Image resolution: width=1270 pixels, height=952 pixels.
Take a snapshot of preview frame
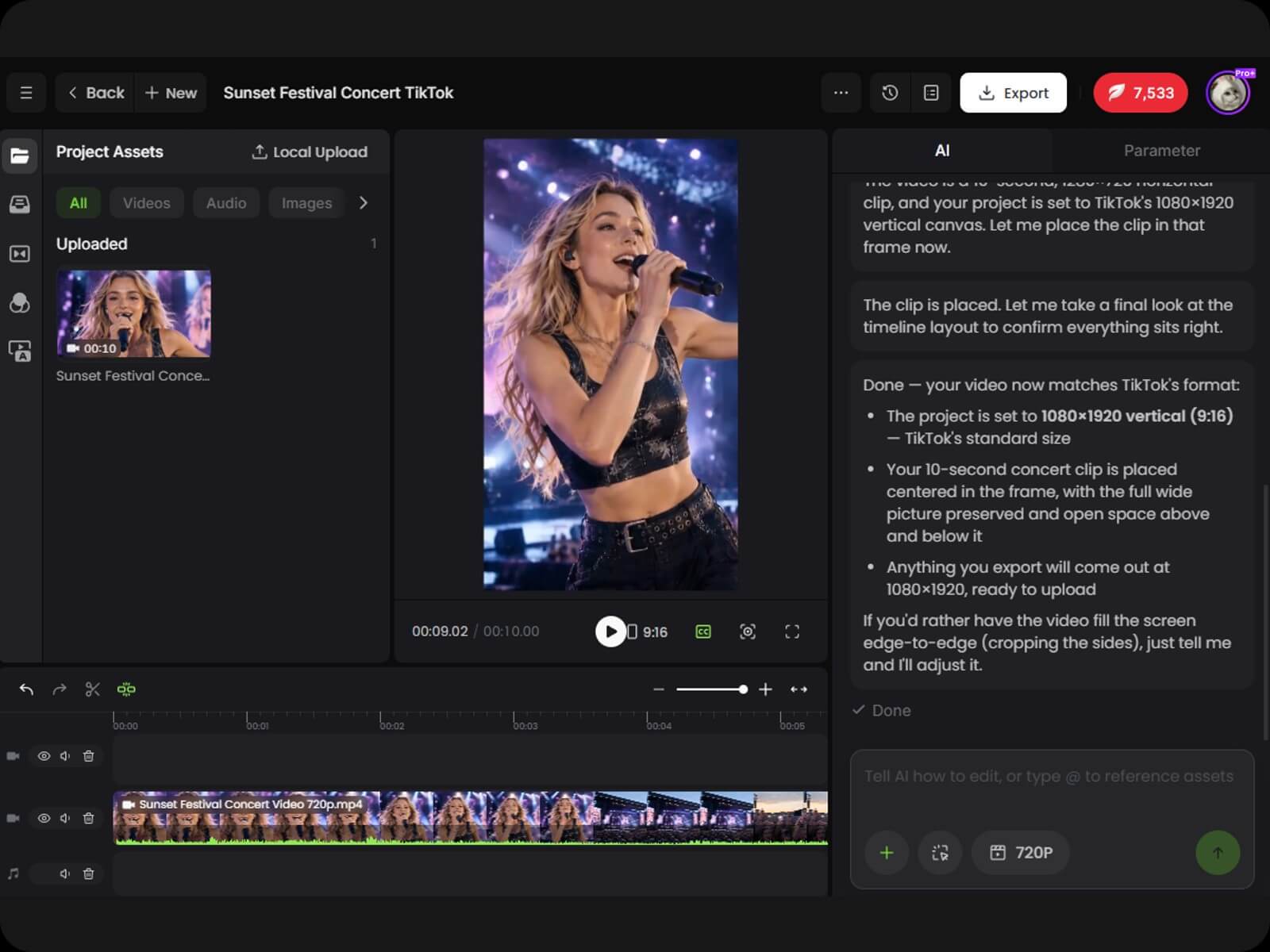tap(748, 631)
